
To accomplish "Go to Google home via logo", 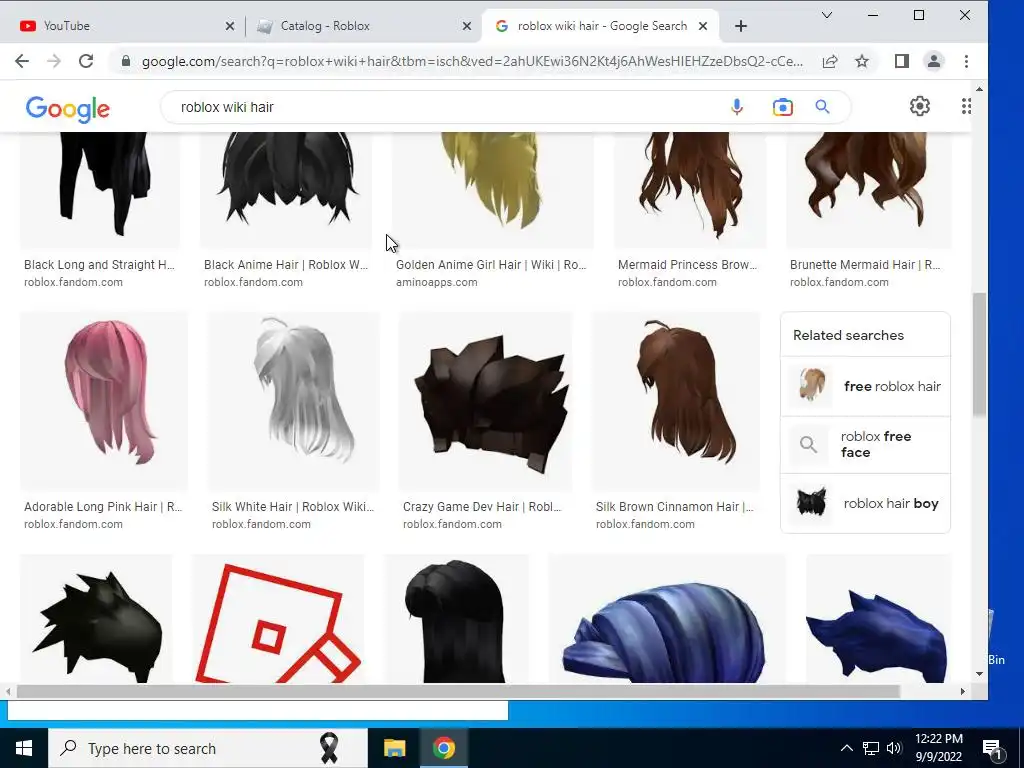I will [x=67, y=109].
